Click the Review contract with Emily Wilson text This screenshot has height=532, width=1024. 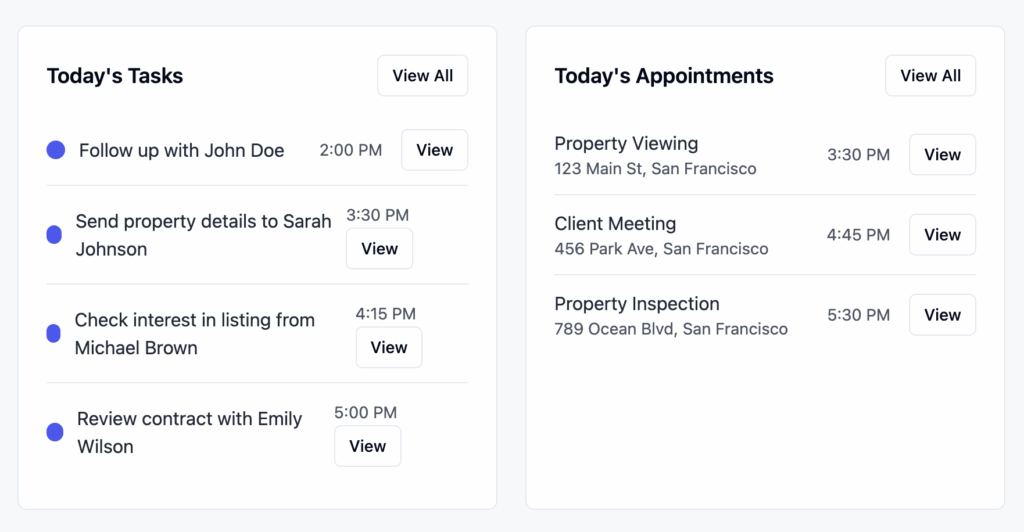(189, 432)
